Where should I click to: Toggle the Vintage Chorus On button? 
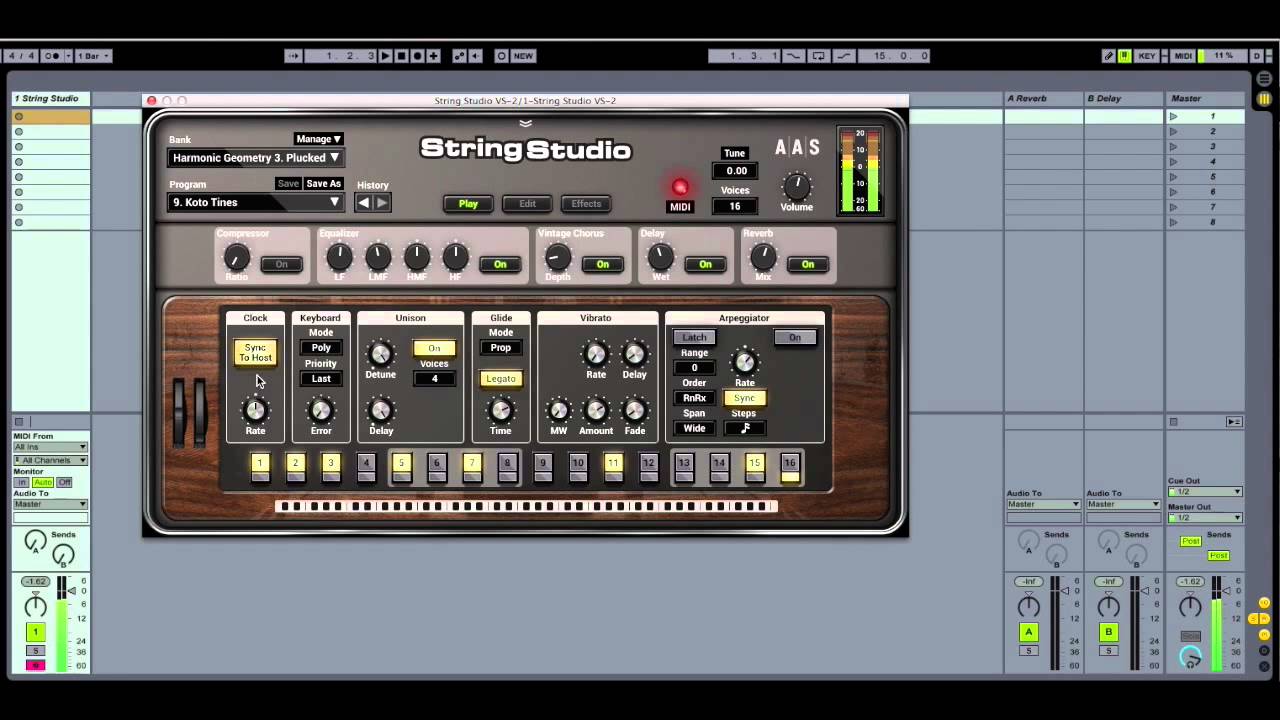[x=602, y=264]
